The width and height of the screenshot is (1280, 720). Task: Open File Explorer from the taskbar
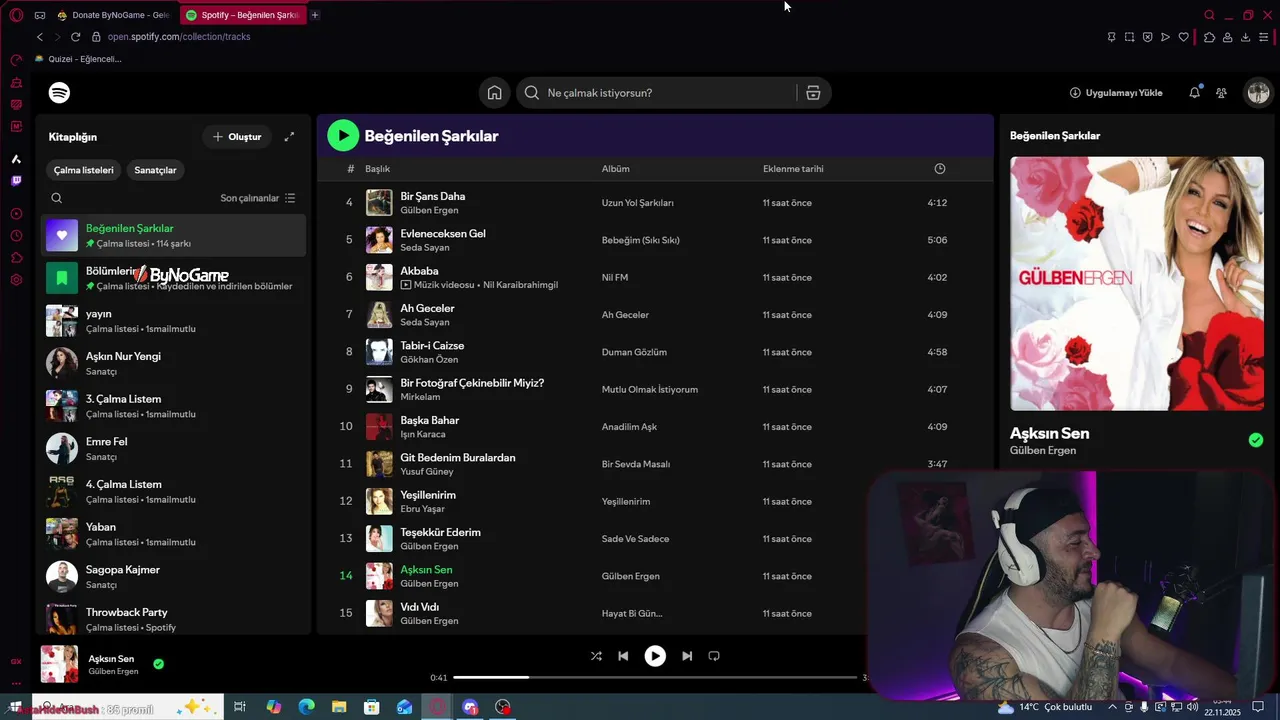(x=339, y=707)
